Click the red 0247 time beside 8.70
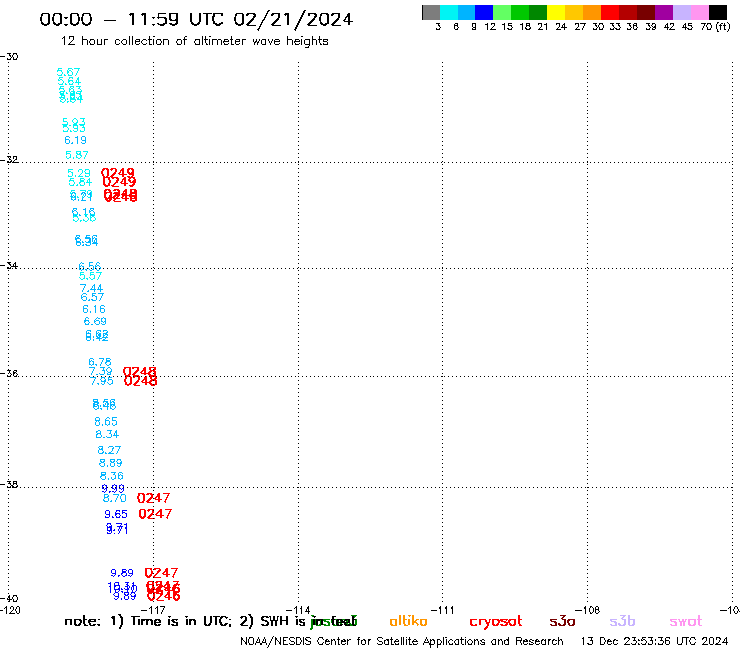This screenshot has height=650, width=740. 153,498
